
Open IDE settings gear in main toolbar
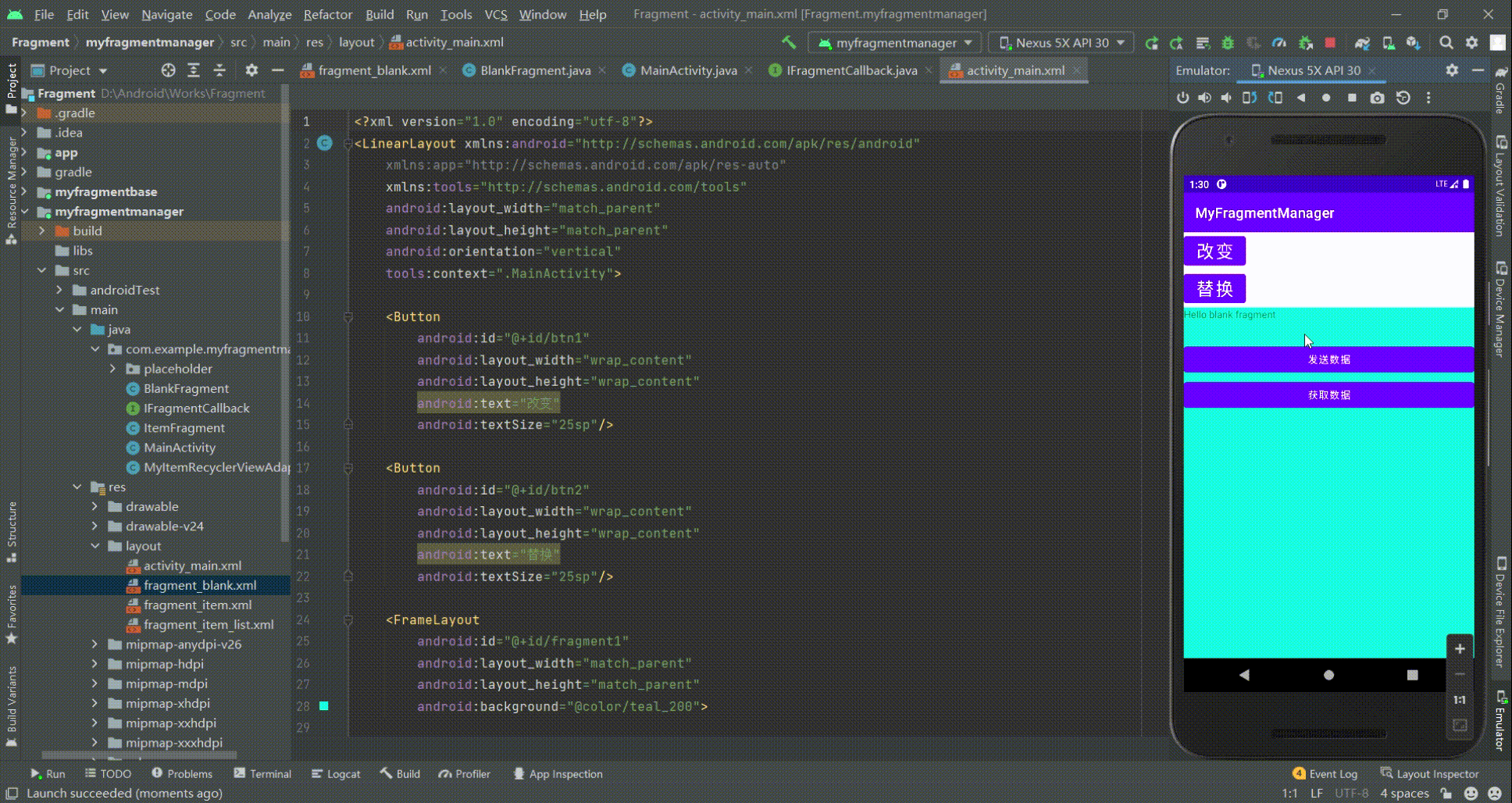[x=1472, y=43]
